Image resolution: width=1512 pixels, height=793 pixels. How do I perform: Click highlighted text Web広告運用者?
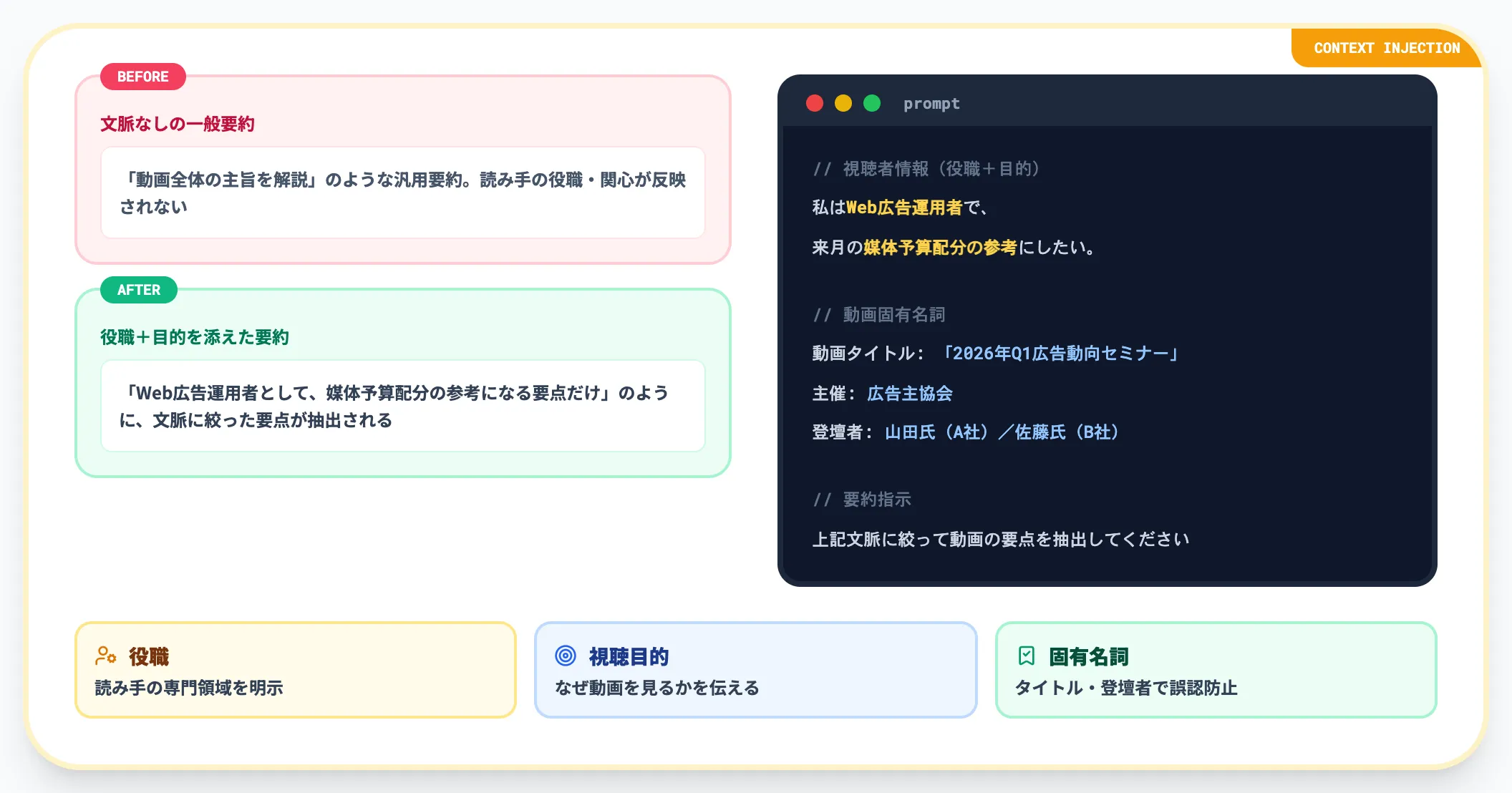904,208
